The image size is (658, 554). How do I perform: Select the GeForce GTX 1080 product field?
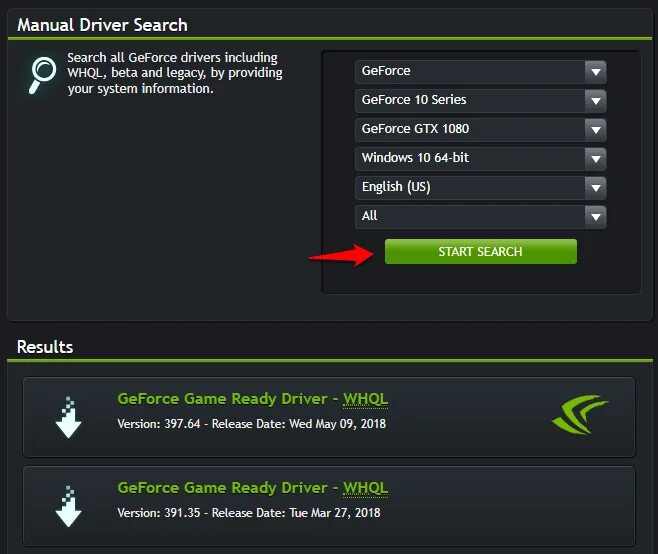480,130
